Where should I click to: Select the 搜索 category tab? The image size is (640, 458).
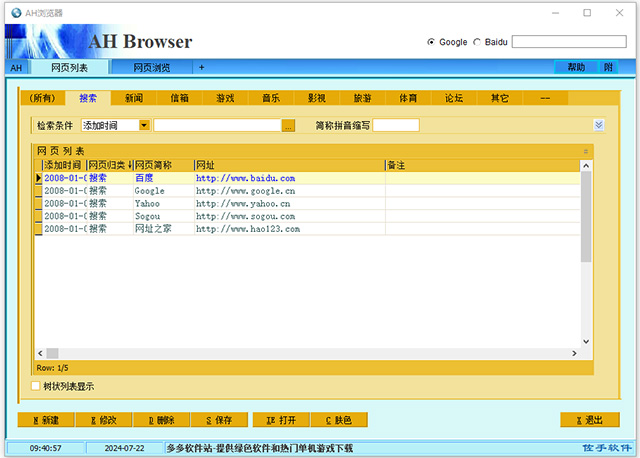tap(88, 98)
